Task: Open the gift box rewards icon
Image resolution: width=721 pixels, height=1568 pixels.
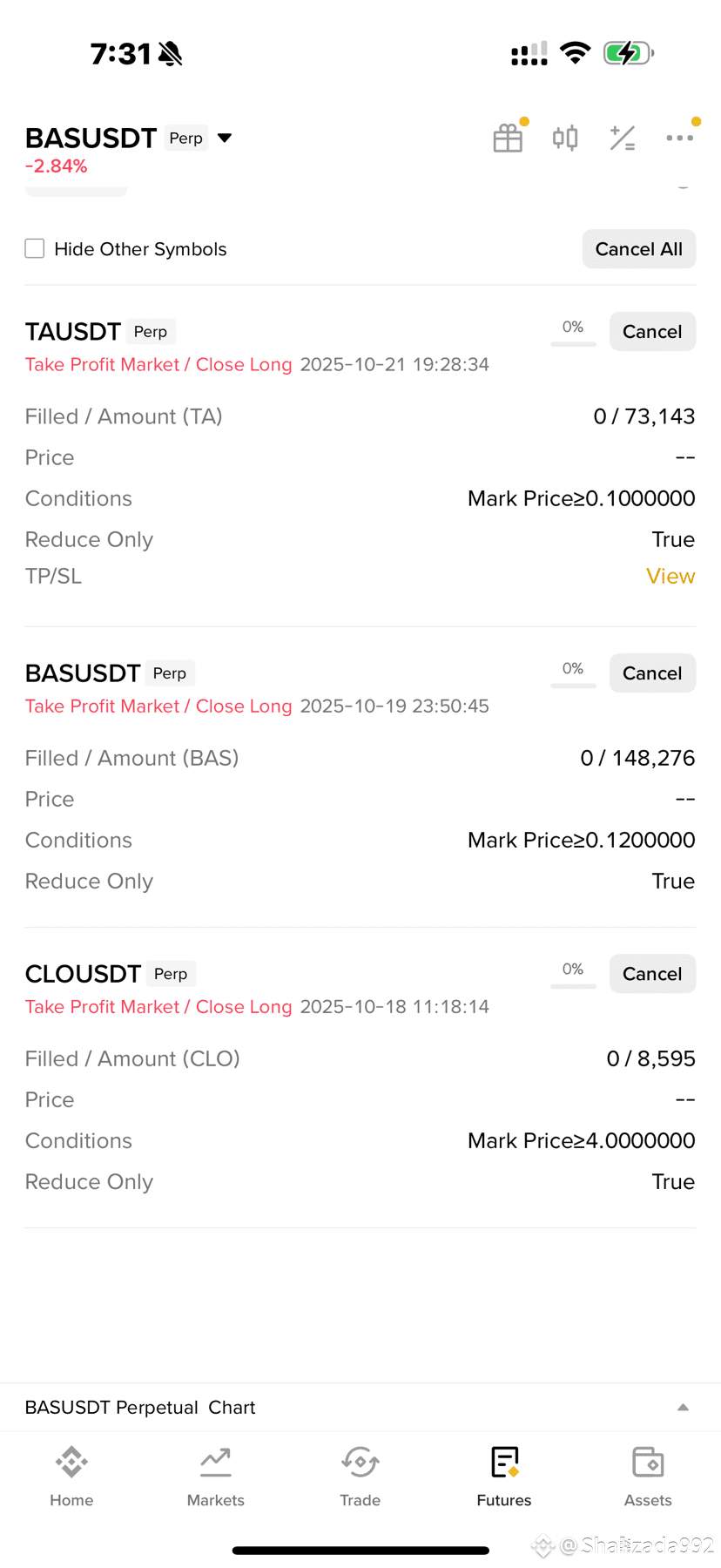Action: click(508, 138)
